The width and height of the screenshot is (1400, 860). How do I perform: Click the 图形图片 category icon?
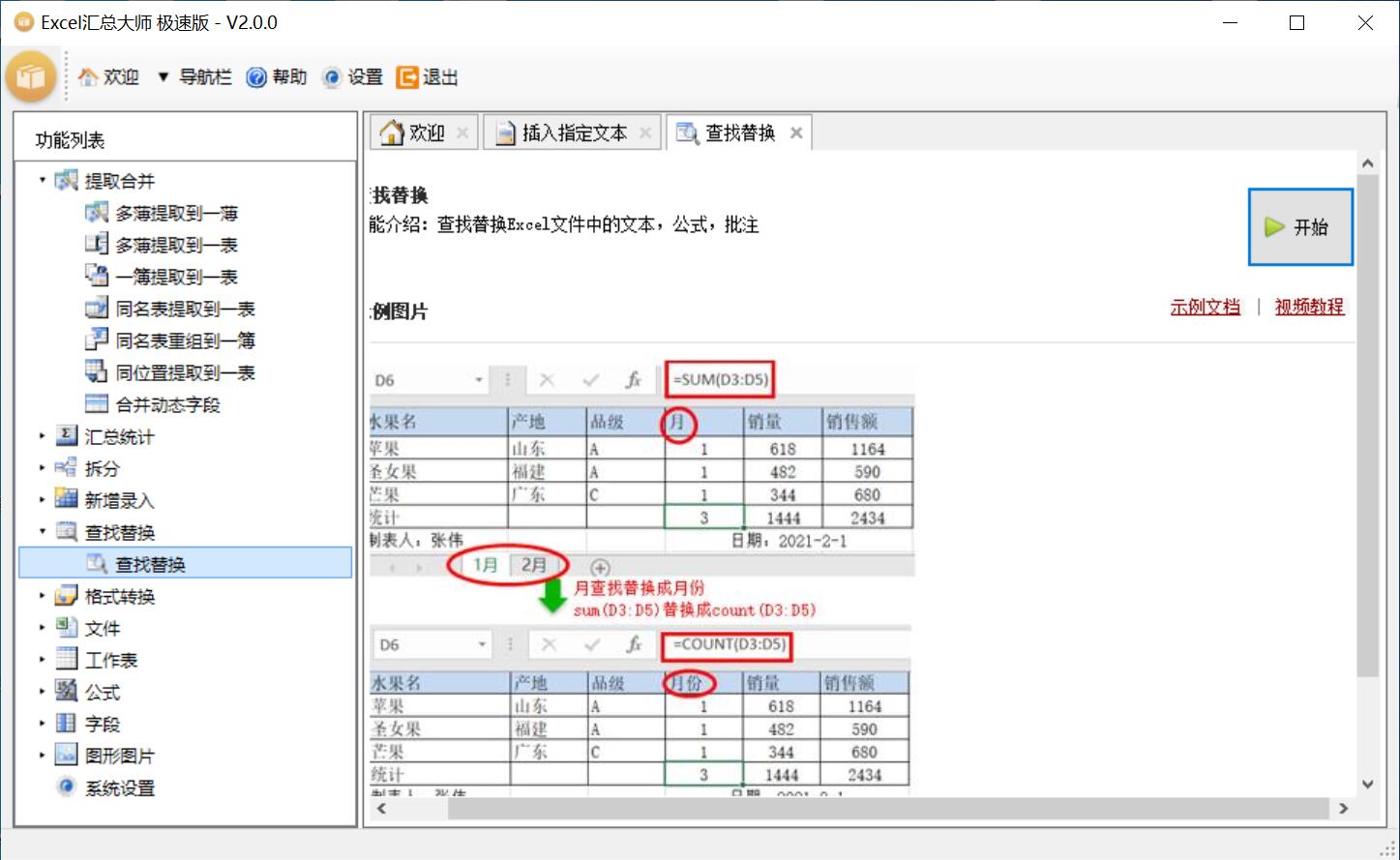[66, 755]
